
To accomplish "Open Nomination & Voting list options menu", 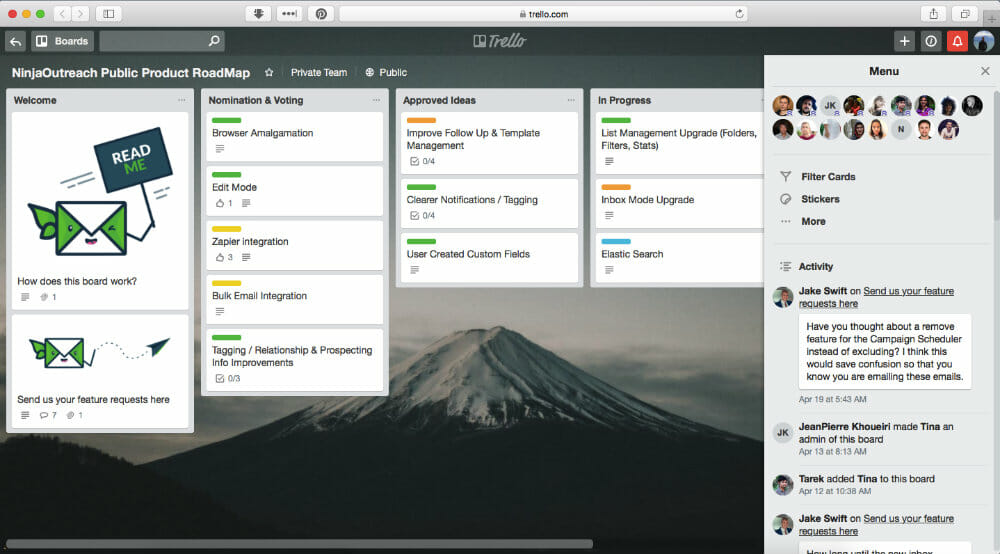I will (376, 100).
